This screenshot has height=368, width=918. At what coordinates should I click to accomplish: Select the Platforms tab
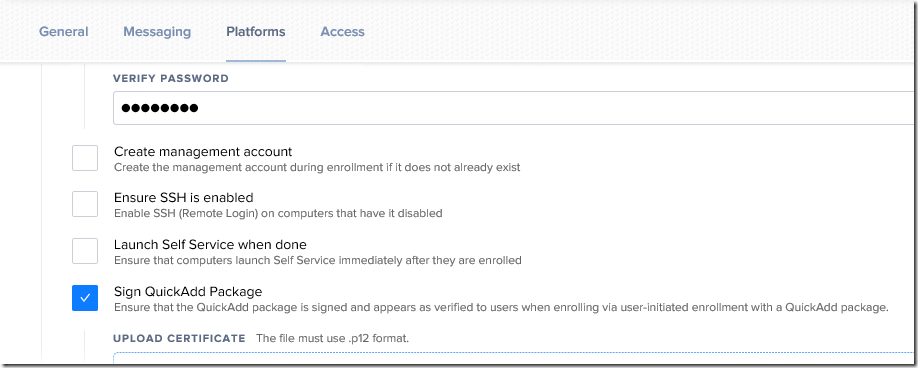click(x=256, y=32)
